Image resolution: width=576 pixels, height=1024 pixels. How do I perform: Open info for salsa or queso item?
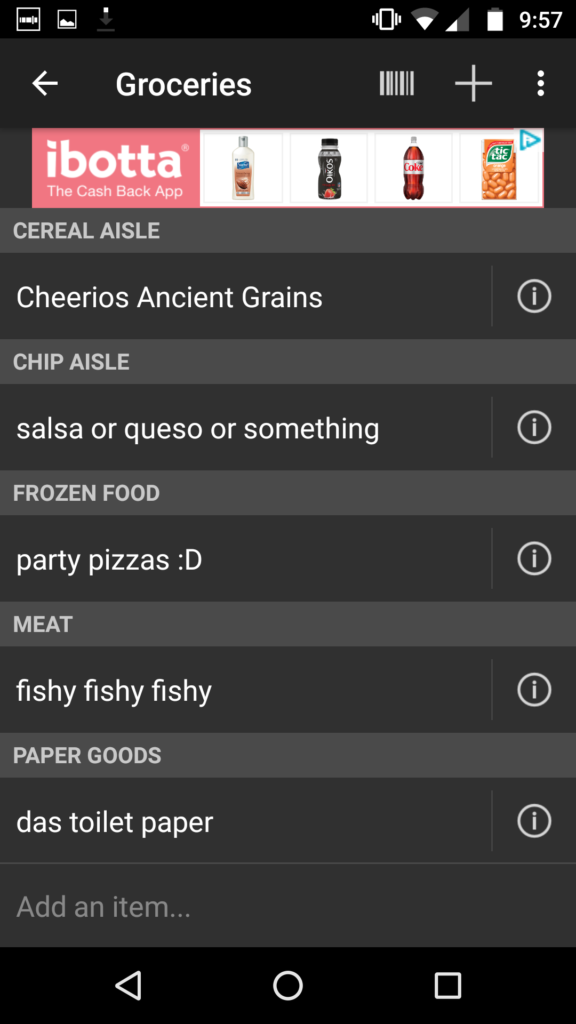pyautogui.click(x=534, y=428)
